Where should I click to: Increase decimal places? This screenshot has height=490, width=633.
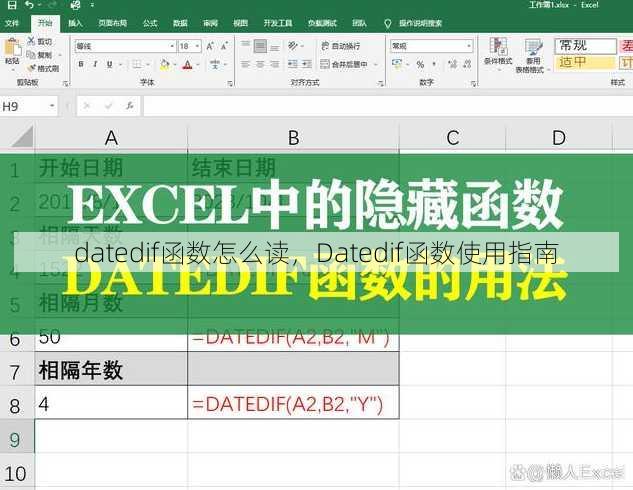pos(453,64)
